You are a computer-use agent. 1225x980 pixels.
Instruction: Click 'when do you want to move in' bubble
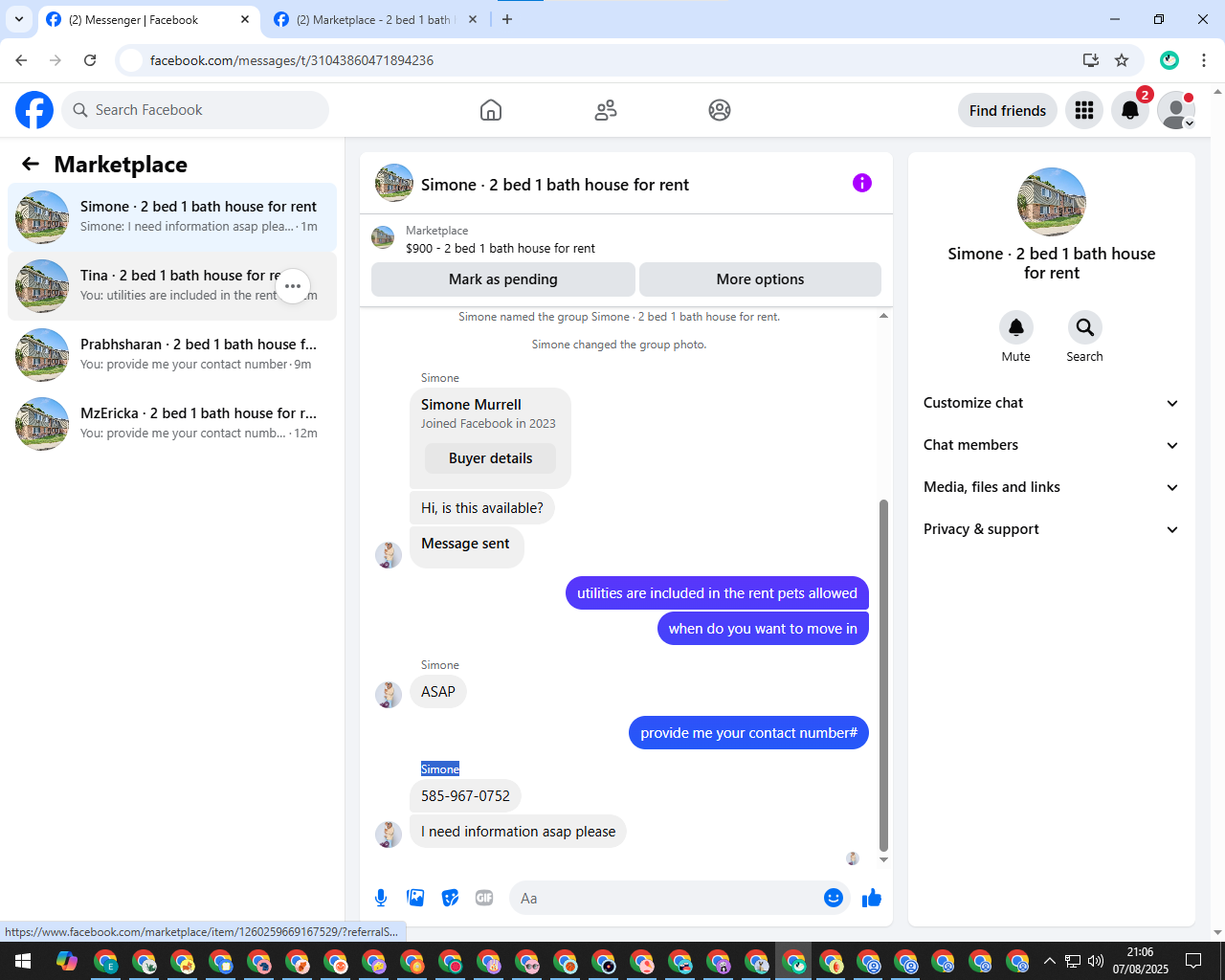[763, 629]
